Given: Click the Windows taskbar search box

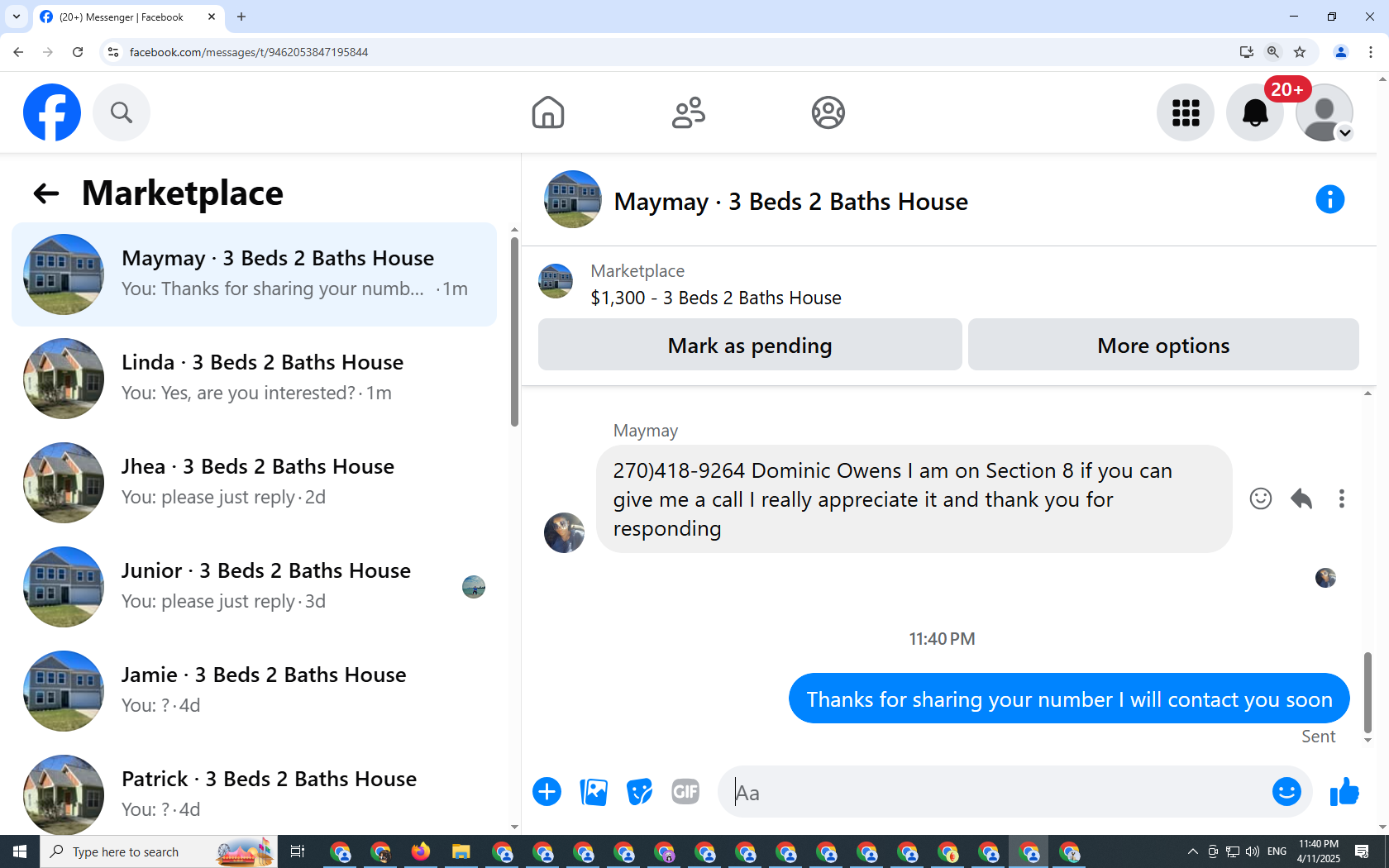Looking at the screenshot, I should [159, 851].
